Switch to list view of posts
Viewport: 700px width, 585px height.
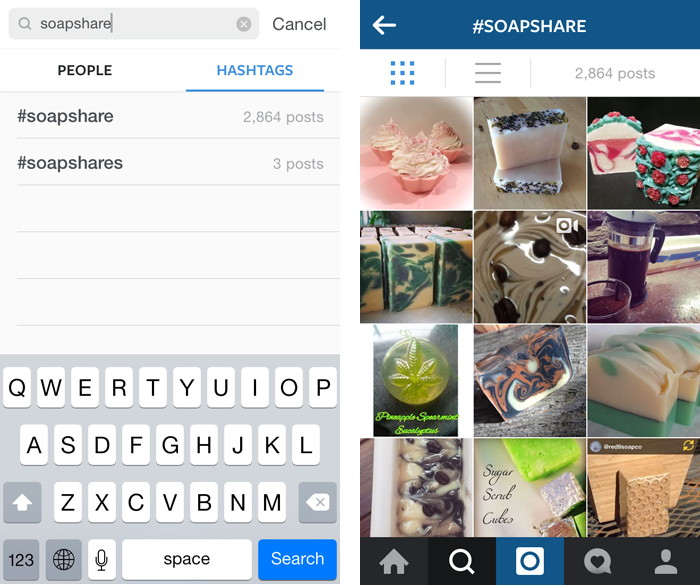[488, 73]
